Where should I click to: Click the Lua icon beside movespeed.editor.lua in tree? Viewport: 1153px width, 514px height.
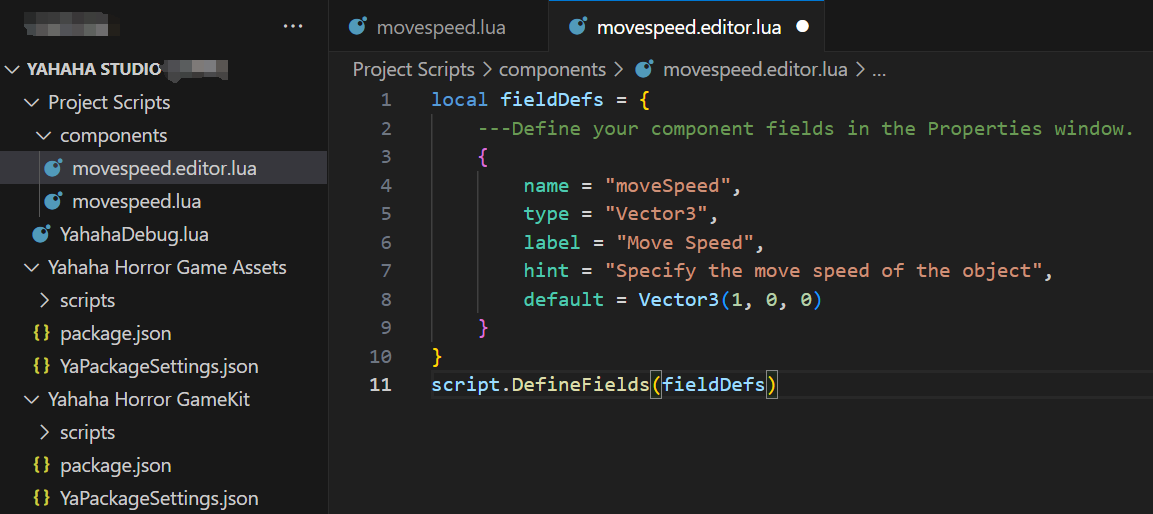[54, 168]
